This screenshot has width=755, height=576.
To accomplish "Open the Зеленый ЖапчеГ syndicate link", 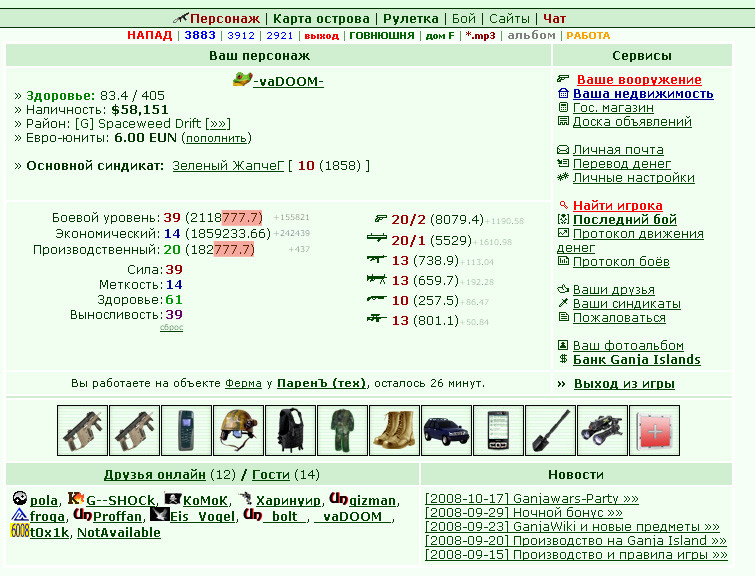I will coord(228,166).
